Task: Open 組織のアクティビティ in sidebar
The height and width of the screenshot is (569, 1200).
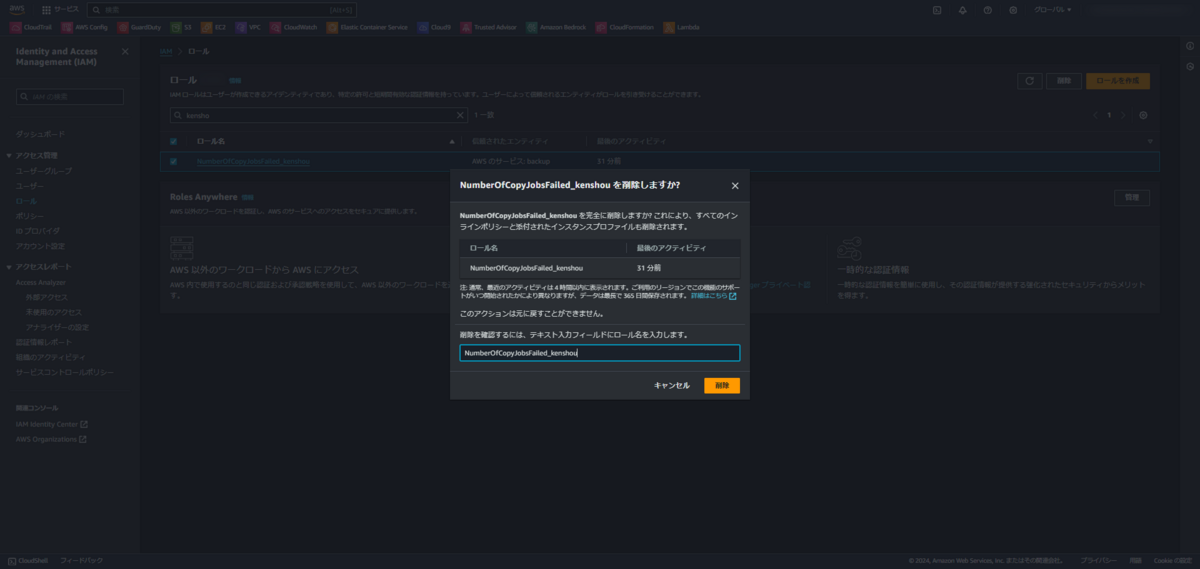Action: tap(50, 357)
